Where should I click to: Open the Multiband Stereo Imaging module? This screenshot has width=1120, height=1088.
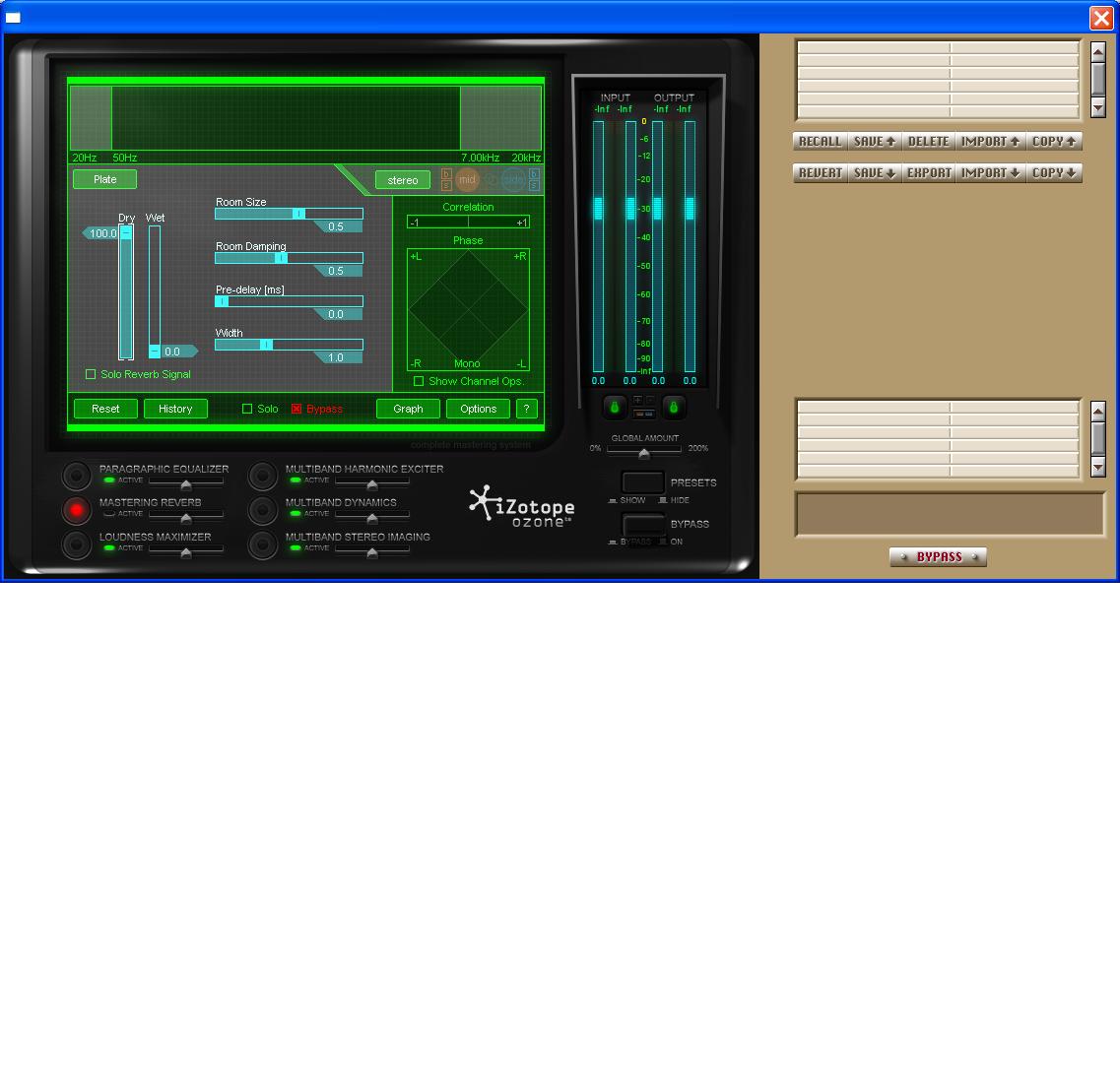coord(262,544)
